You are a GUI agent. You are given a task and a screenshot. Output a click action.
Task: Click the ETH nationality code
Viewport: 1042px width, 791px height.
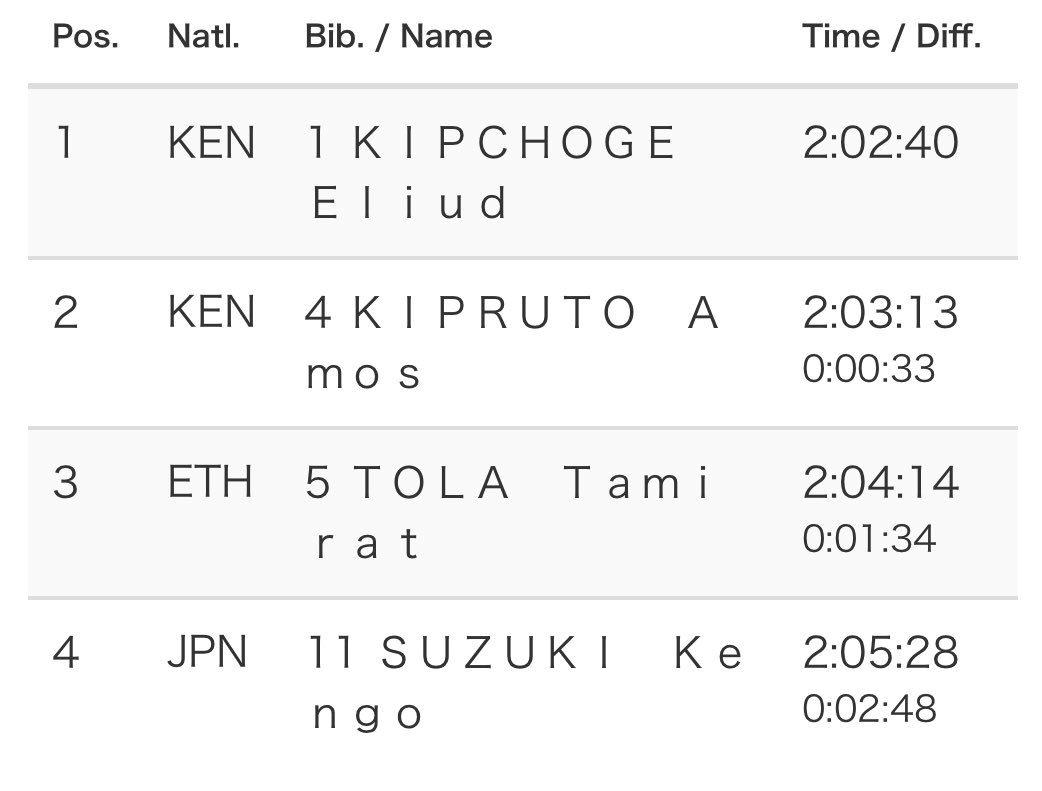(x=210, y=483)
